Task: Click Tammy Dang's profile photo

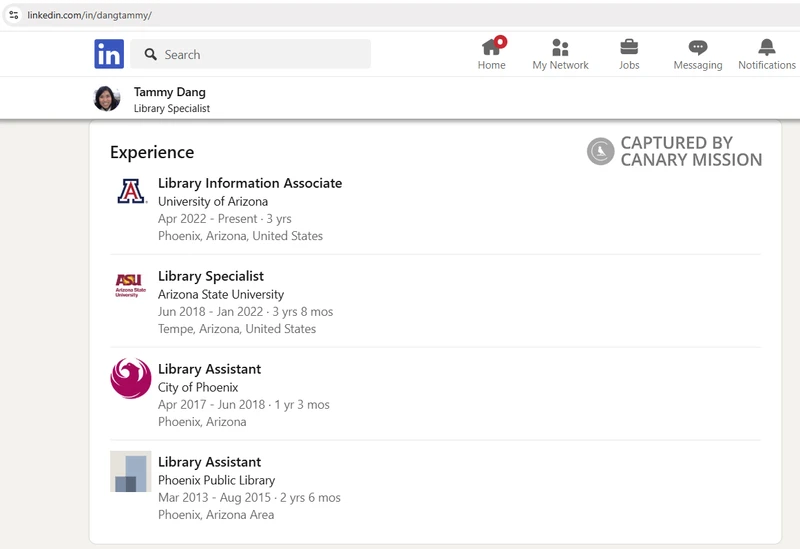Action: 107,98
